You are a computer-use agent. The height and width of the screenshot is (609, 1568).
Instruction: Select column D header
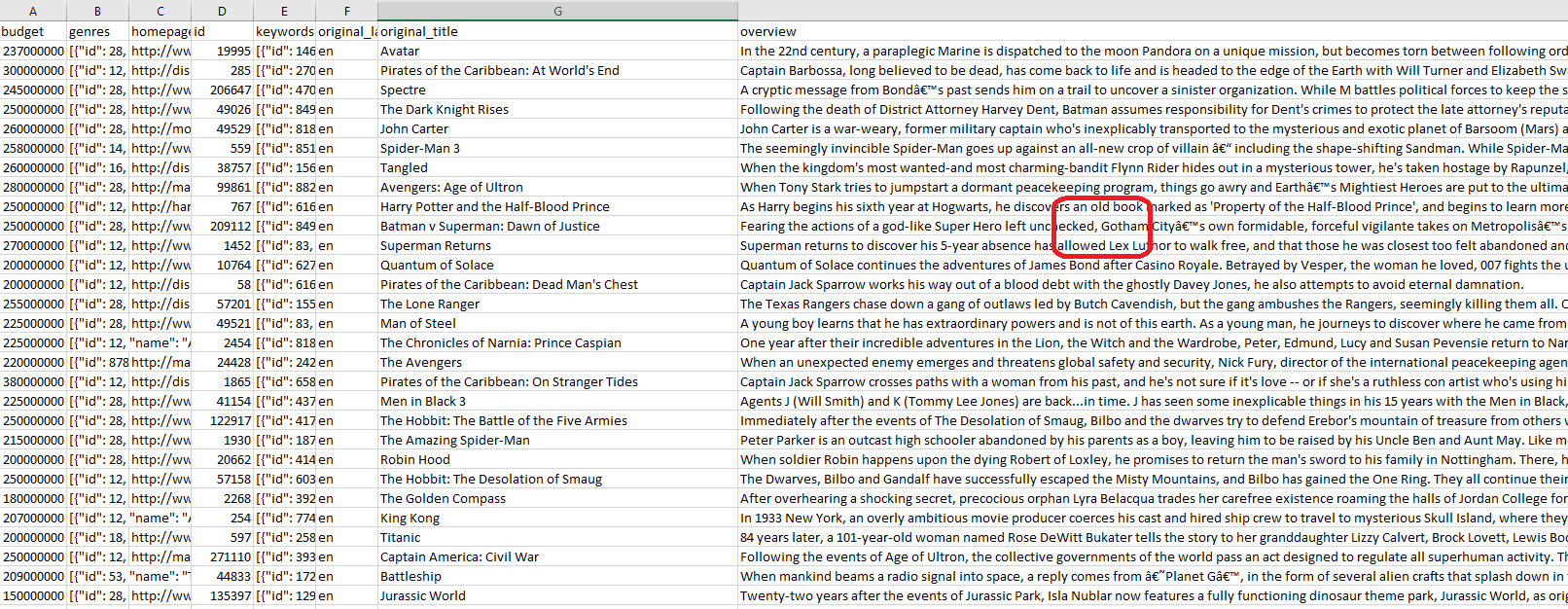pos(222,11)
